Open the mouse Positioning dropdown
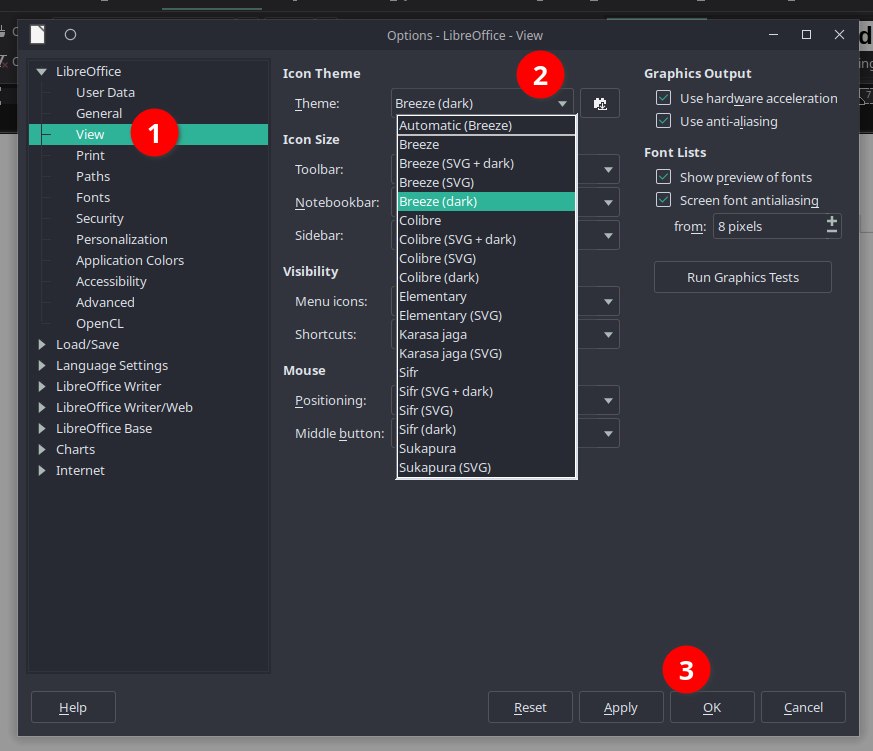This screenshot has height=751, width=873. point(608,401)
